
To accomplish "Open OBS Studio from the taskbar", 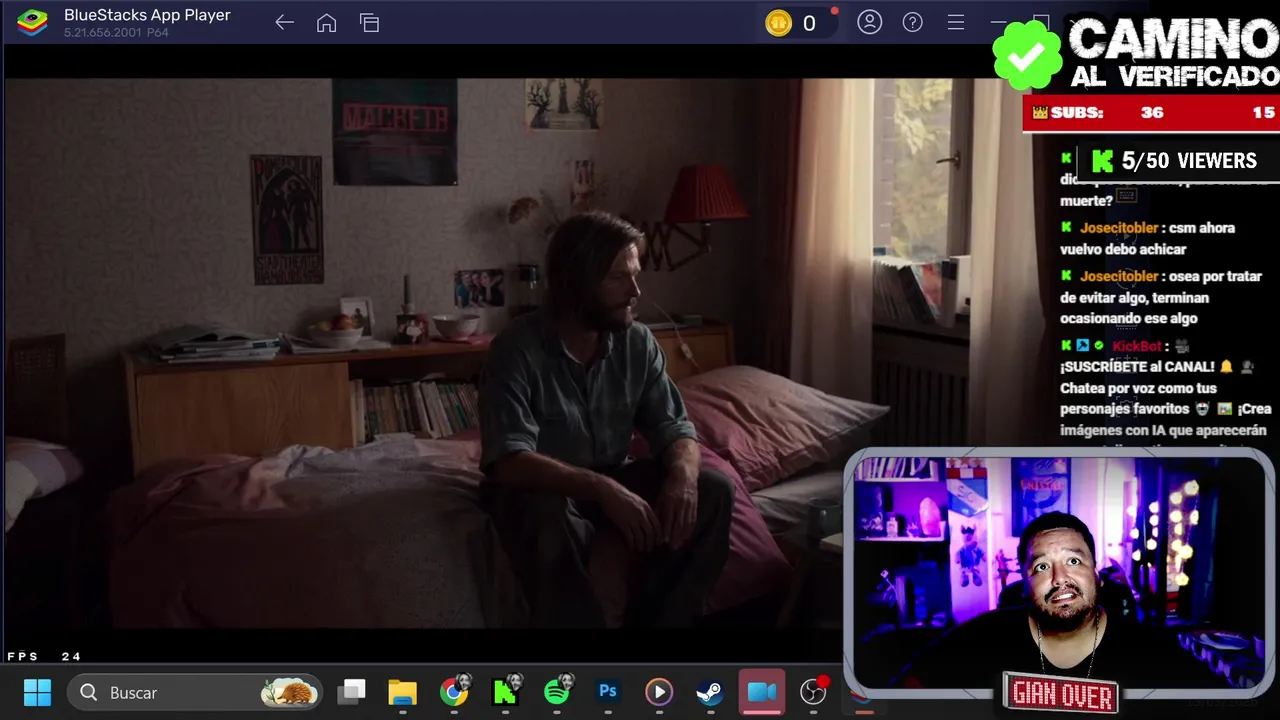I will point(814,691).
